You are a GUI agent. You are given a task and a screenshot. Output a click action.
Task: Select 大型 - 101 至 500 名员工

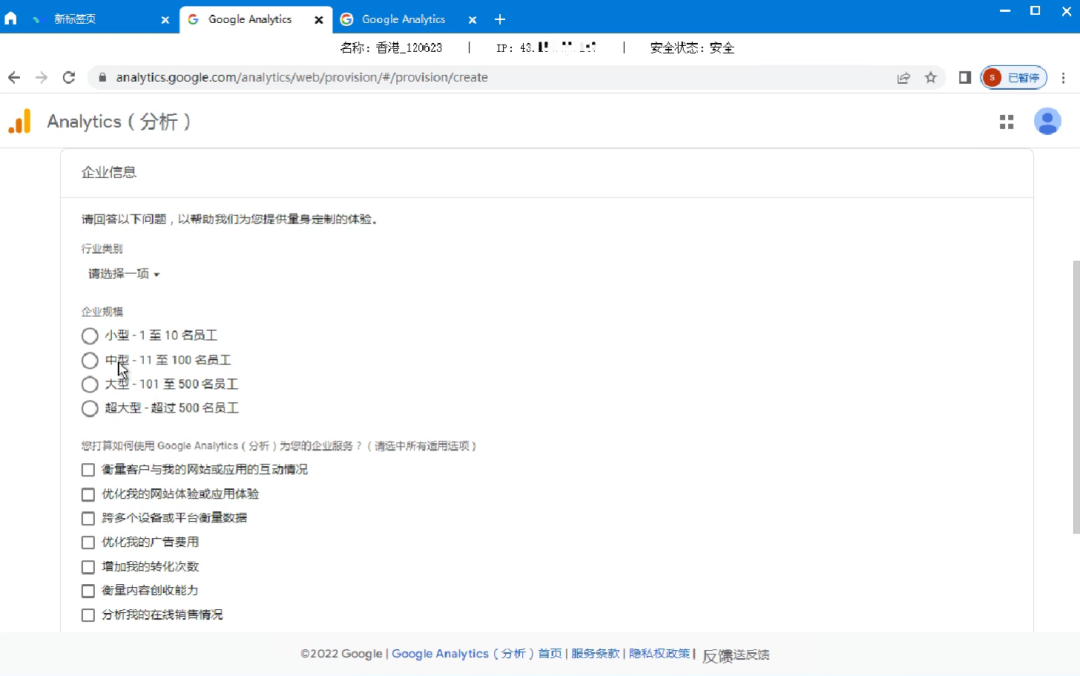pyautogui.click(x=90, y=385)
